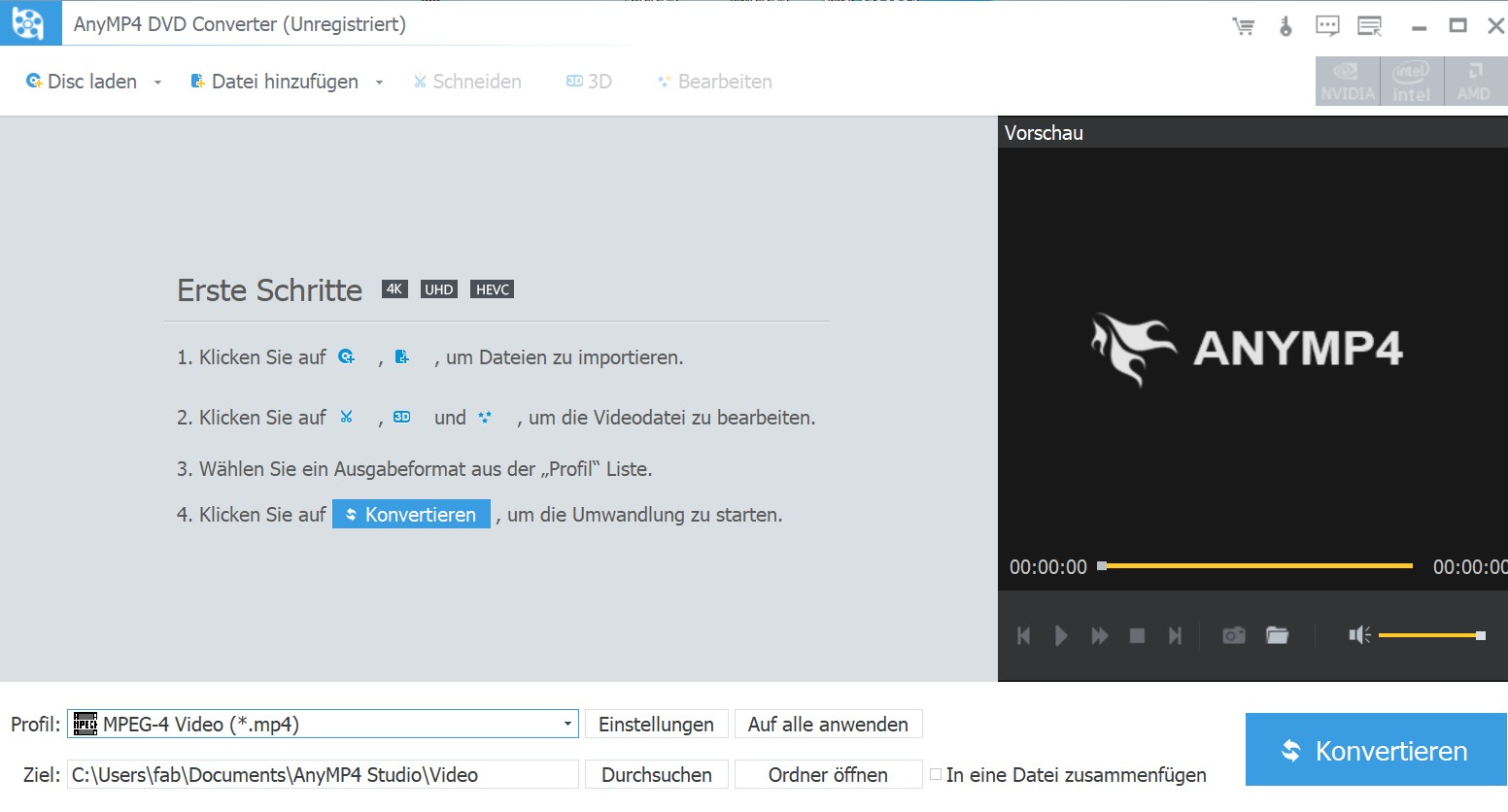
Task: Click the scissors icon in step 2
Action: (347, 417)
